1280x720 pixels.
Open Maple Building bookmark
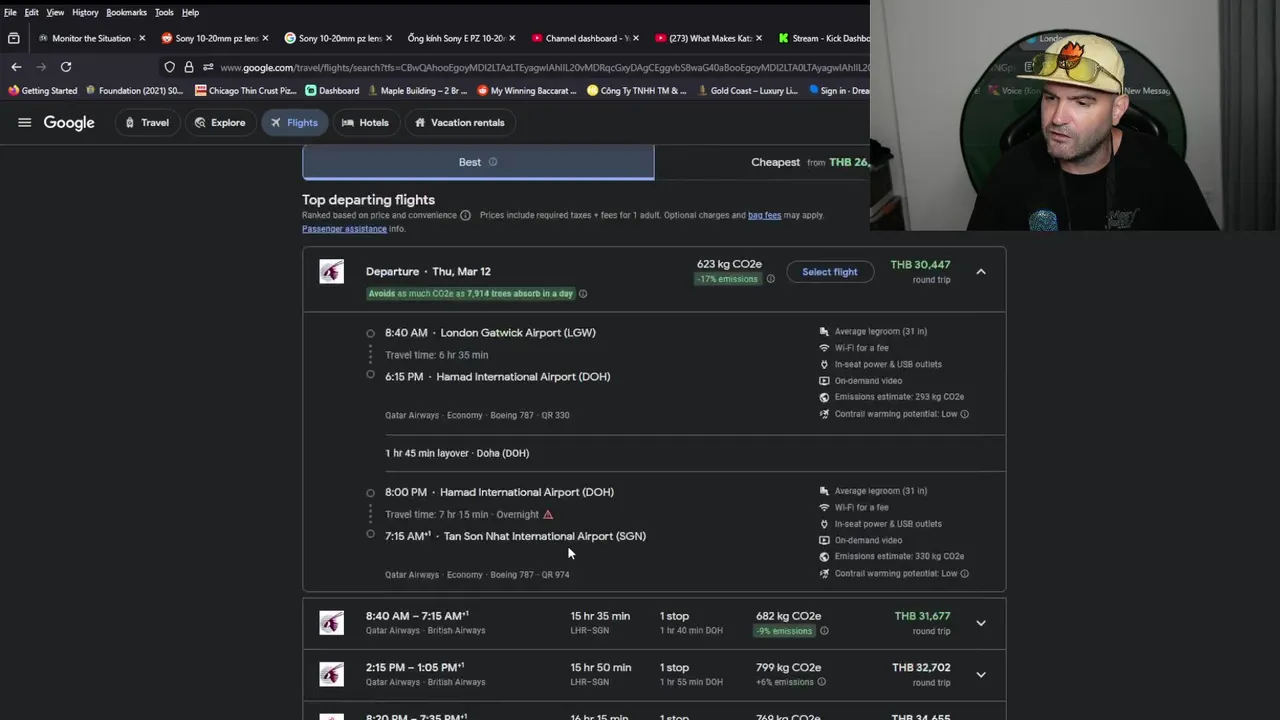[418, 90]
